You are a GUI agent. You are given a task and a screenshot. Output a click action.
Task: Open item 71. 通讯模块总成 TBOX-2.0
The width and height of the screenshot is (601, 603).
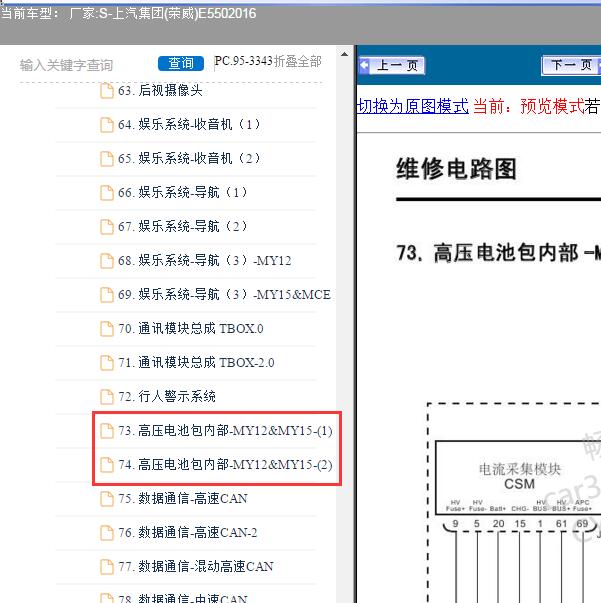pos(196,363)
